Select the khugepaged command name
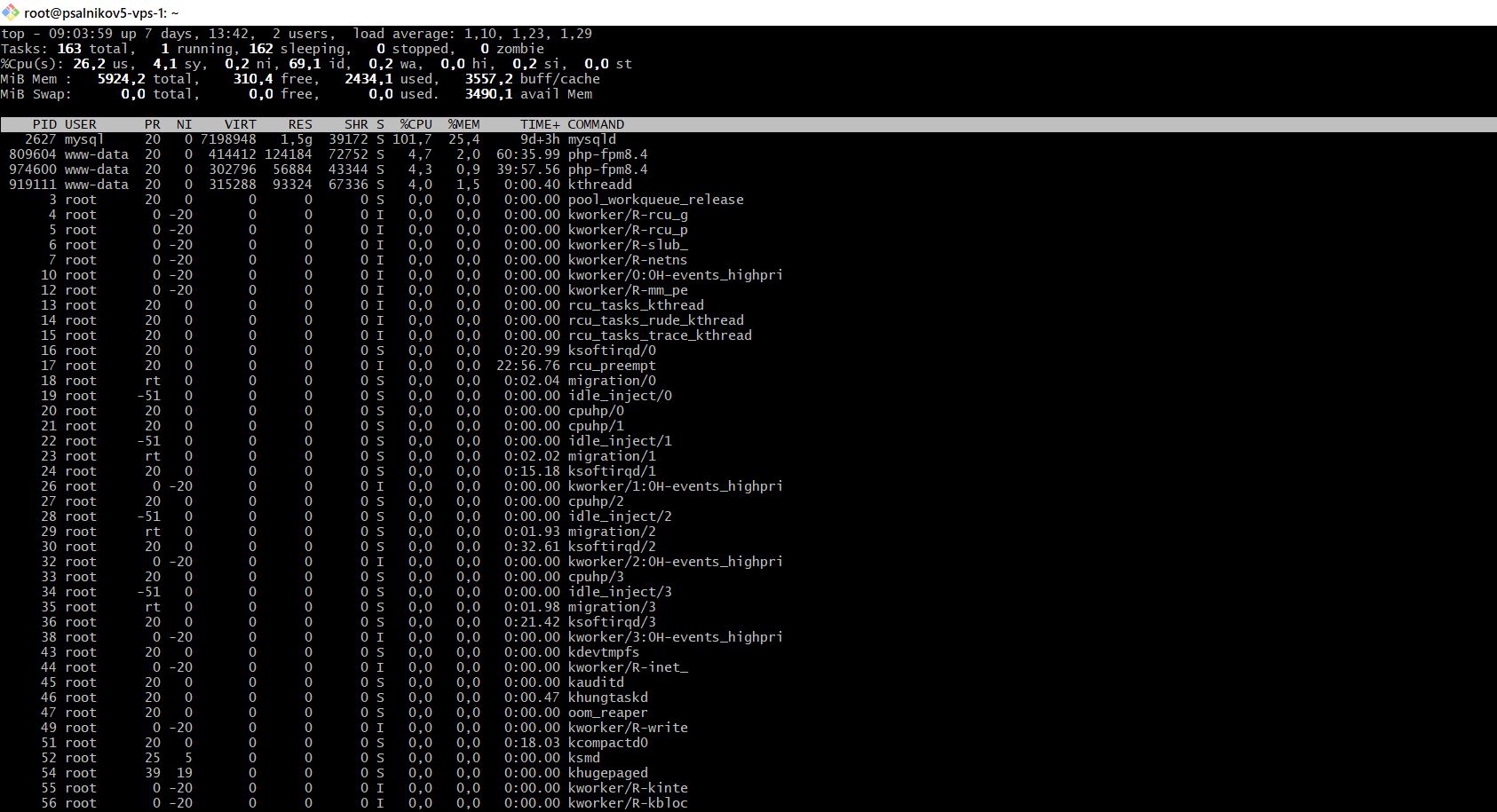 point(608,773)
